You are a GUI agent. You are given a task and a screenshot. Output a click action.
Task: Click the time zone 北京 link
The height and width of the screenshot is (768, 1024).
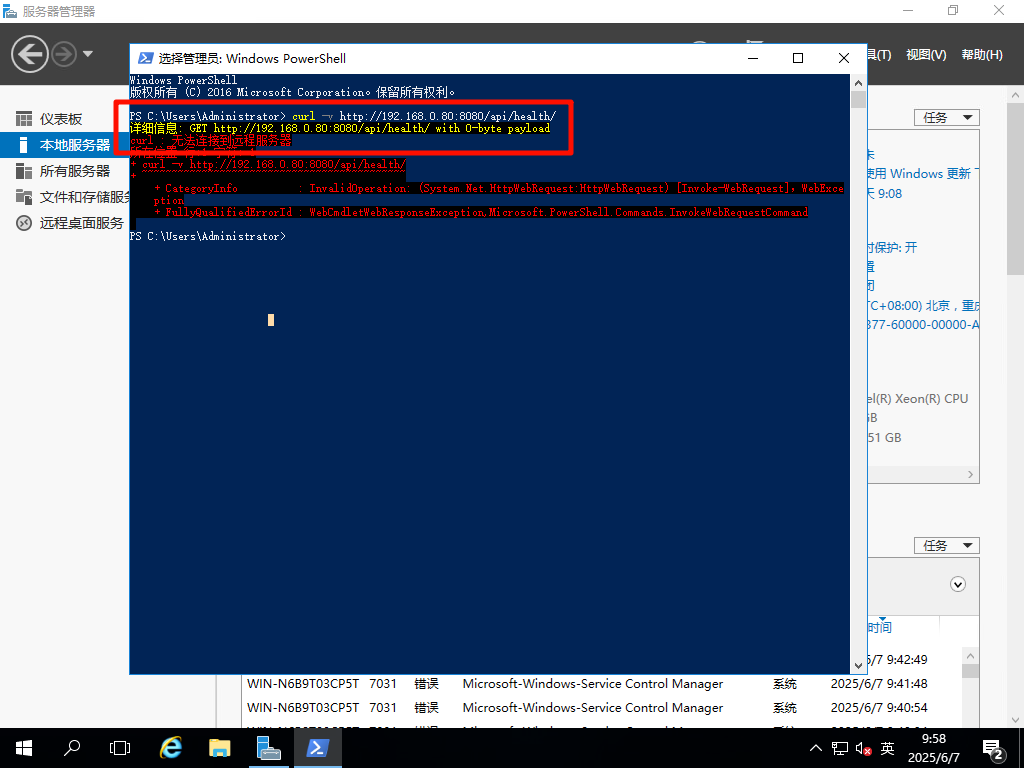coord(923,306)
